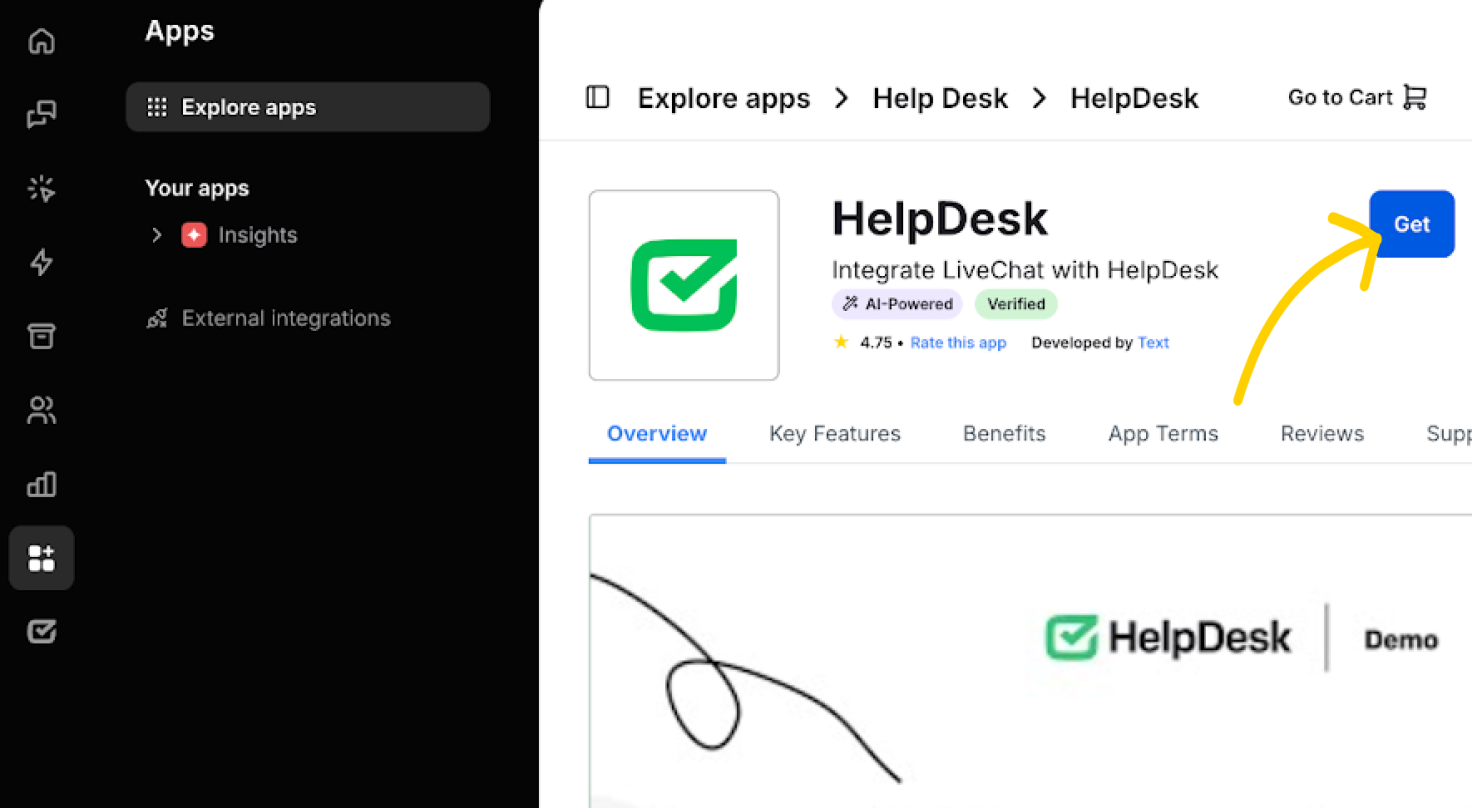
Task: Click the HelpDesk breadcrumb current page
Action: (x=1134, y=98)
